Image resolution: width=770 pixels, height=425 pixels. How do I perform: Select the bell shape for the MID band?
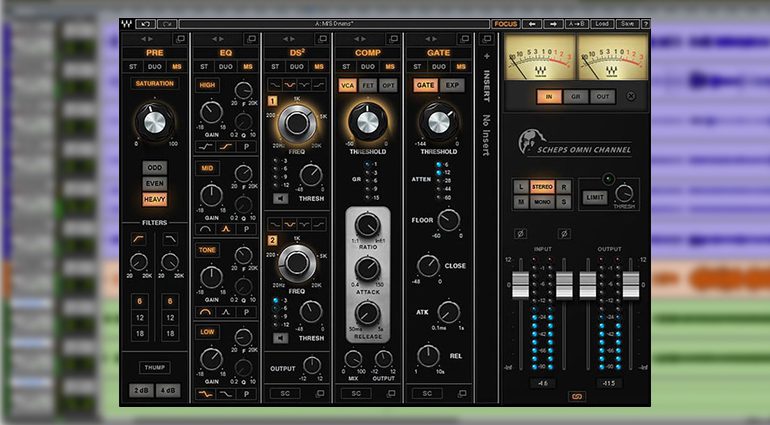tap(225, 229)
